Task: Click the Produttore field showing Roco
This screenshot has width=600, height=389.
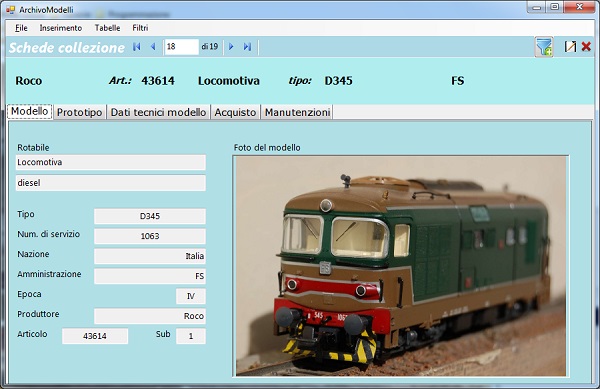Action: point(150,316)
